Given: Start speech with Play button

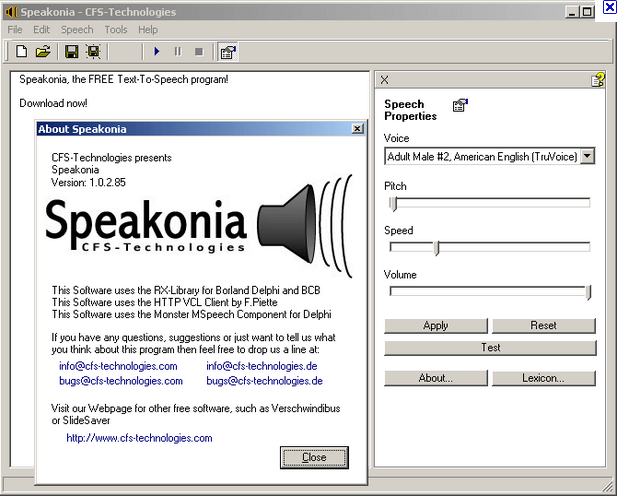Looking at the screenshot, I should 156,51.
